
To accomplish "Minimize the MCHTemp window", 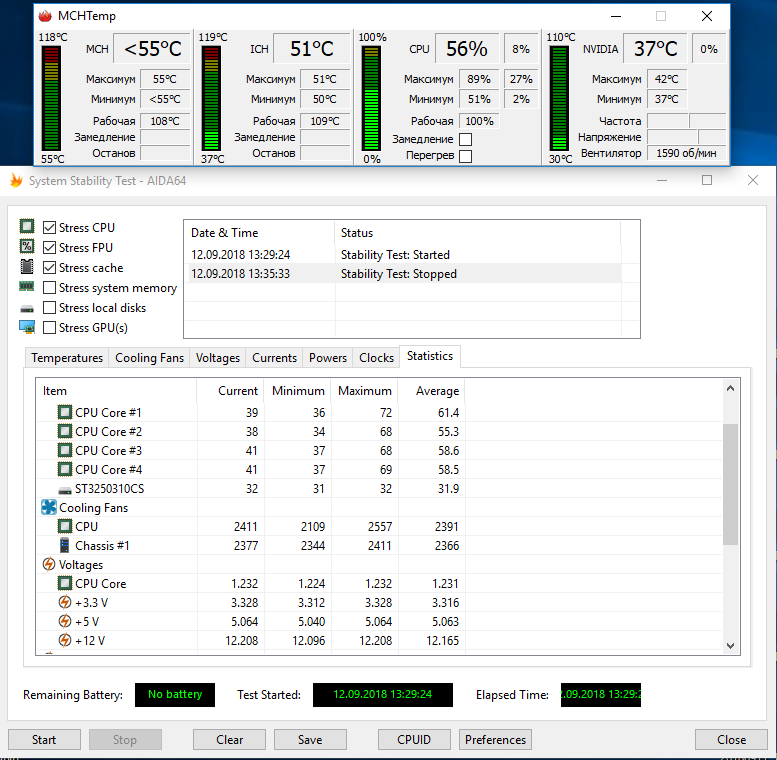I will [x=616, y=16].
